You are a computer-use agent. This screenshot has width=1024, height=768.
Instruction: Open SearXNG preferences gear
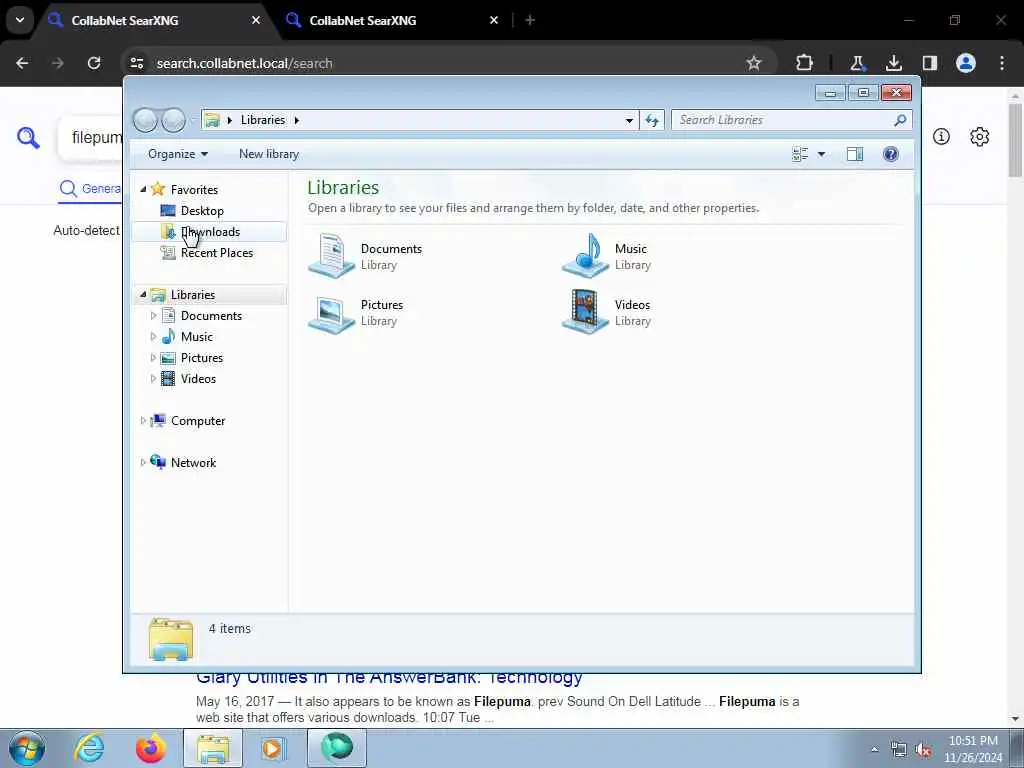pos(980,136)
